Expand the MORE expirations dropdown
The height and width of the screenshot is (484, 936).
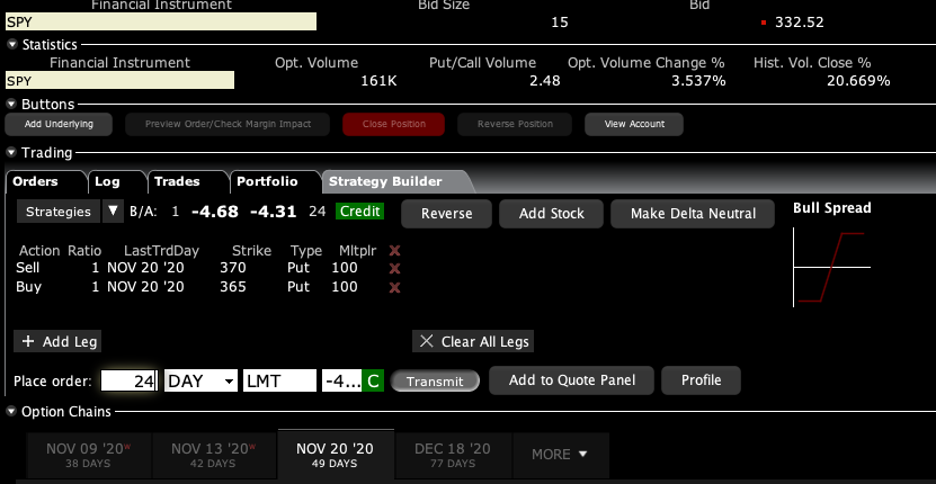click(x=559, y=454)
